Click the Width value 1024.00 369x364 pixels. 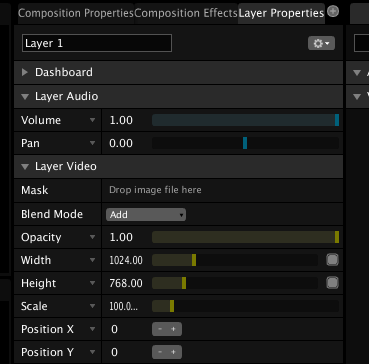126,260
